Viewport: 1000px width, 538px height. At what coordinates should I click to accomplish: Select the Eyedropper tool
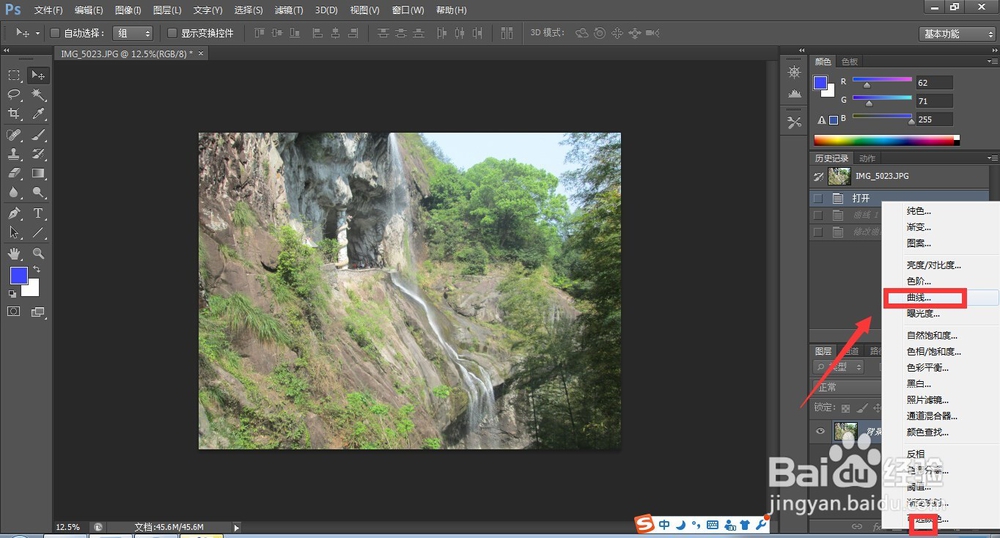tap(38, 113)
